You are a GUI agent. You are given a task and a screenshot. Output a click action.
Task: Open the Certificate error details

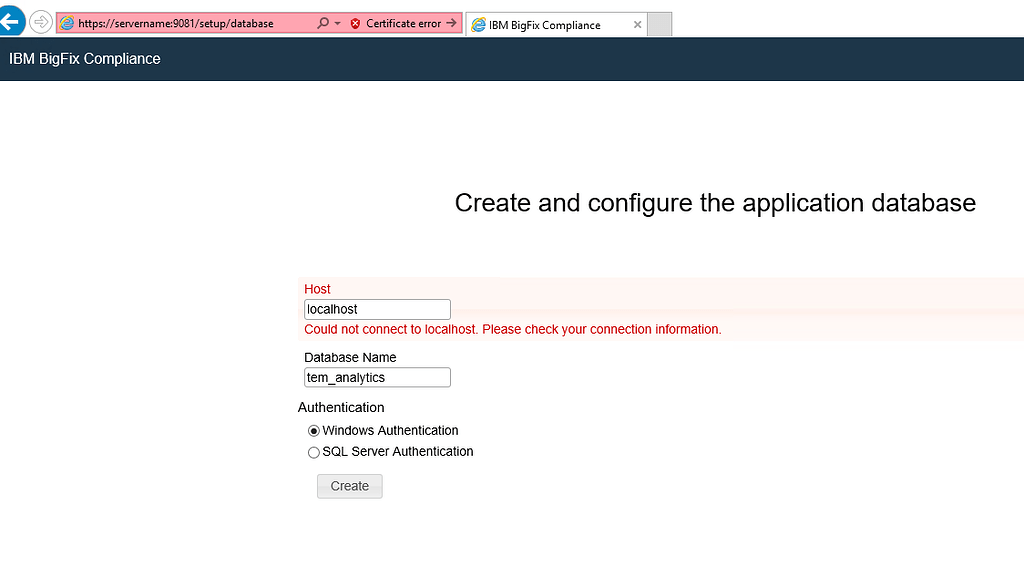[403, 24]
